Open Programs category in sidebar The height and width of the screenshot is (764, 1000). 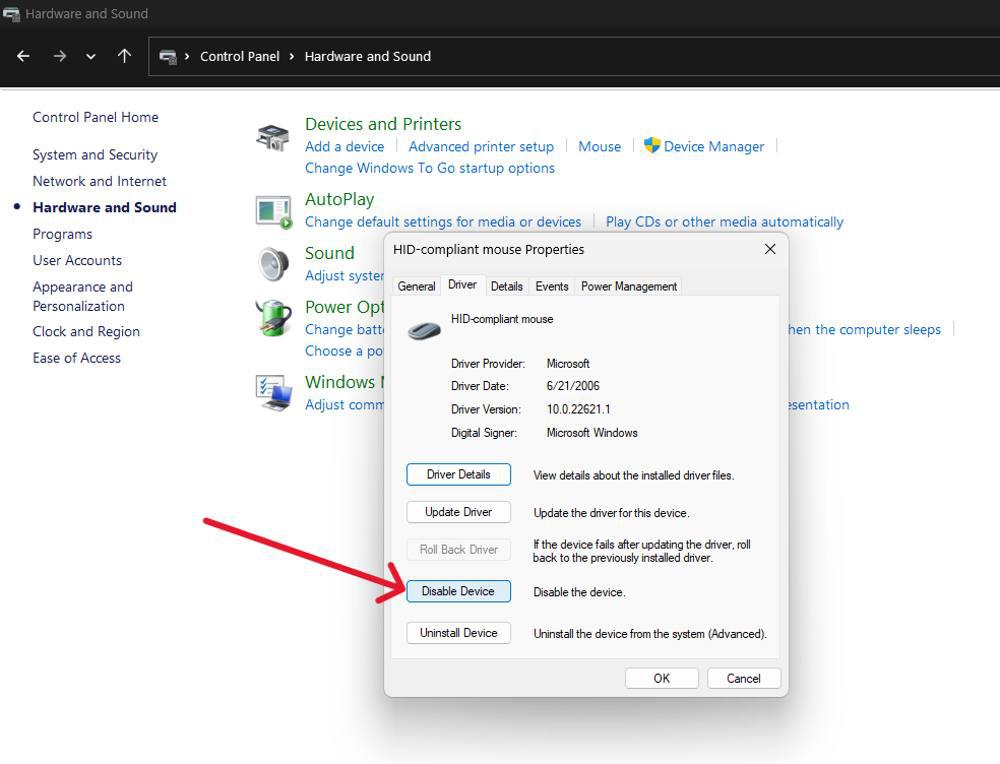(62, 234)
